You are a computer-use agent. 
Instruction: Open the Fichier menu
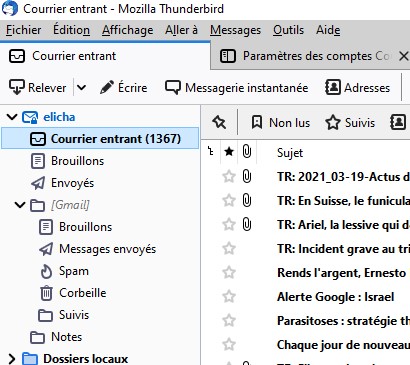23,30
